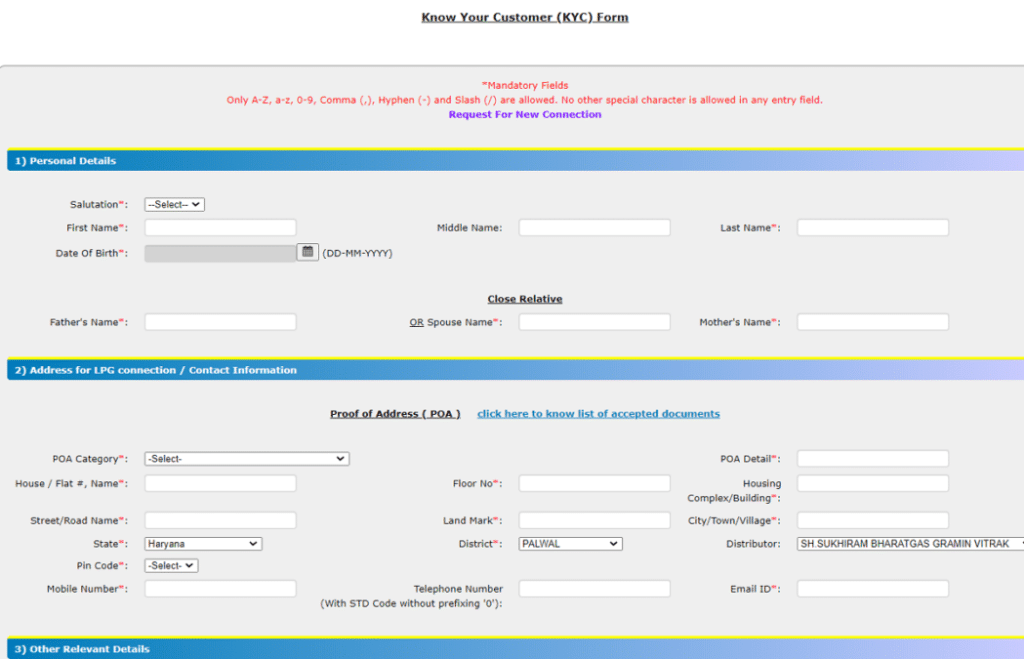The image size is (1024, 659).
Task: Click the Father's Name input field
Action: pyautogui.click(x=220, y=321)
